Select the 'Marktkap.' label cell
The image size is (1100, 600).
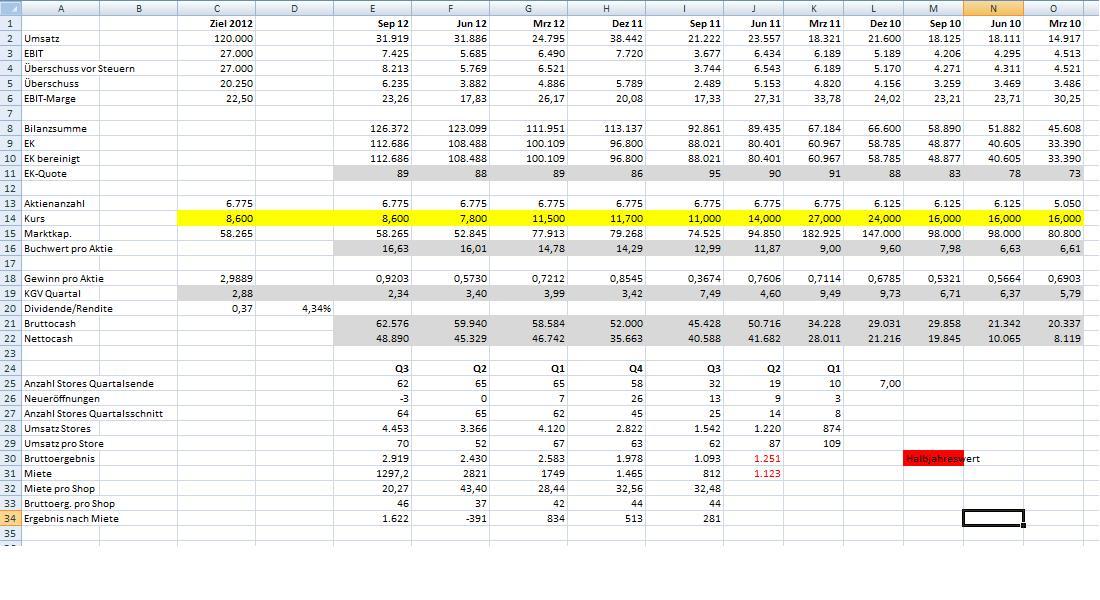pyautogui.click(x=60, y=234)
